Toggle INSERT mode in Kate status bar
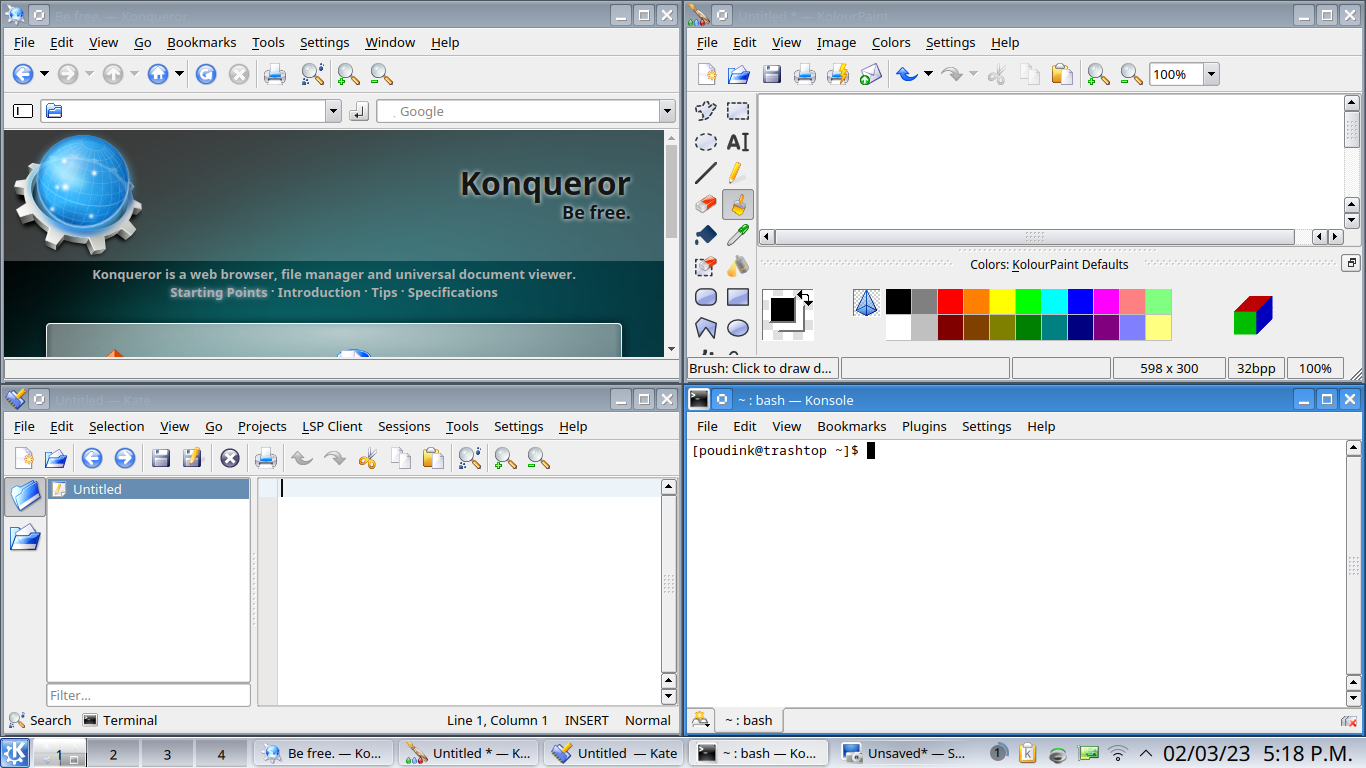 point(587,720)
